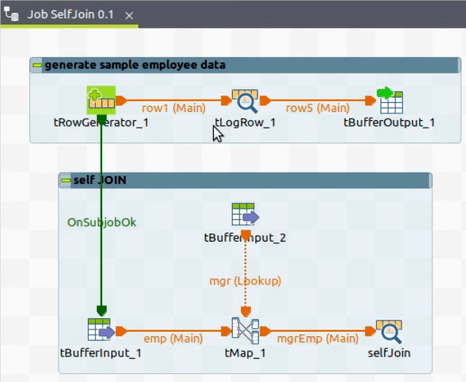The width and height of the screenshot is (466, 382).
Task: Close the Job SelfJoin 0.1 tab
Action: pos(129,15)
